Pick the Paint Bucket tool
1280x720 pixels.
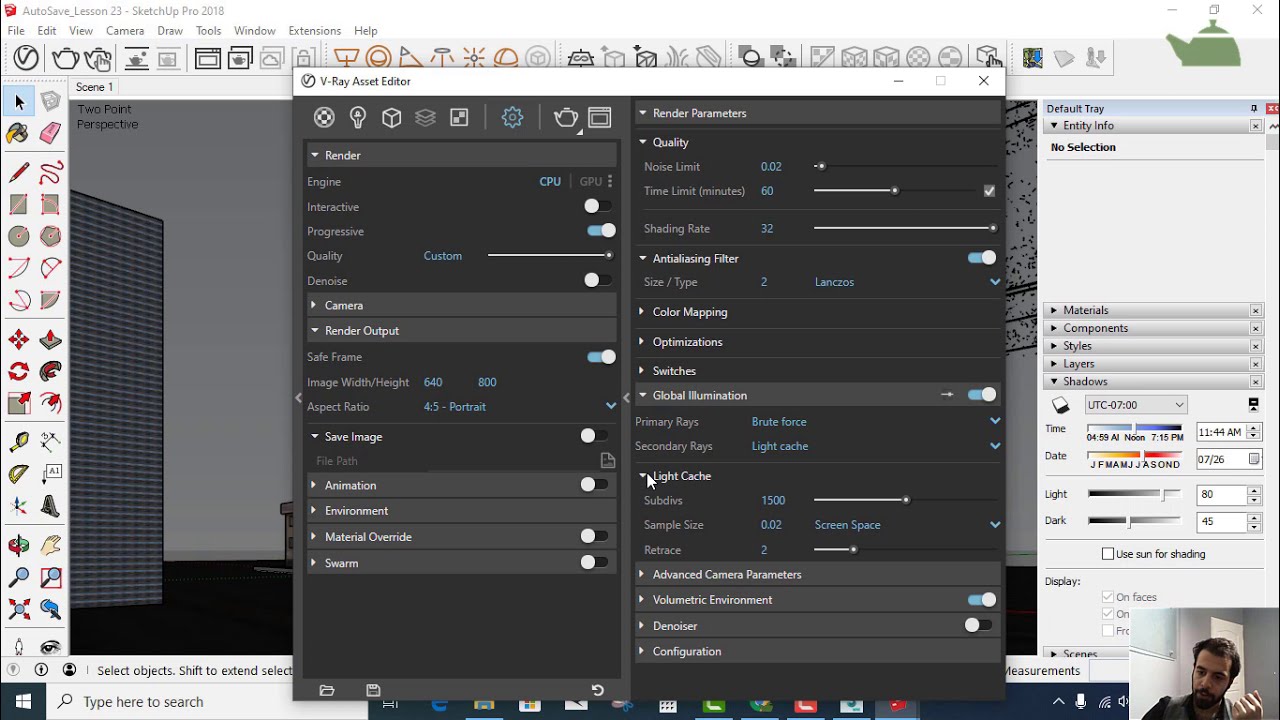18,133
